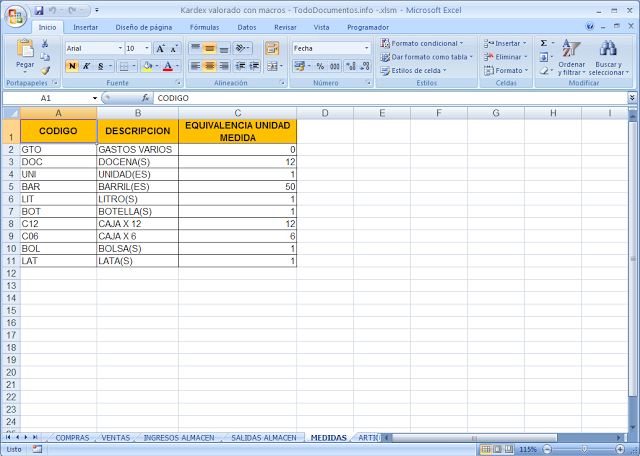Viewport: 640px width, 456px height.
Task: Expand Dar formato como tabla menu
Action: click(x=427, y=57)
